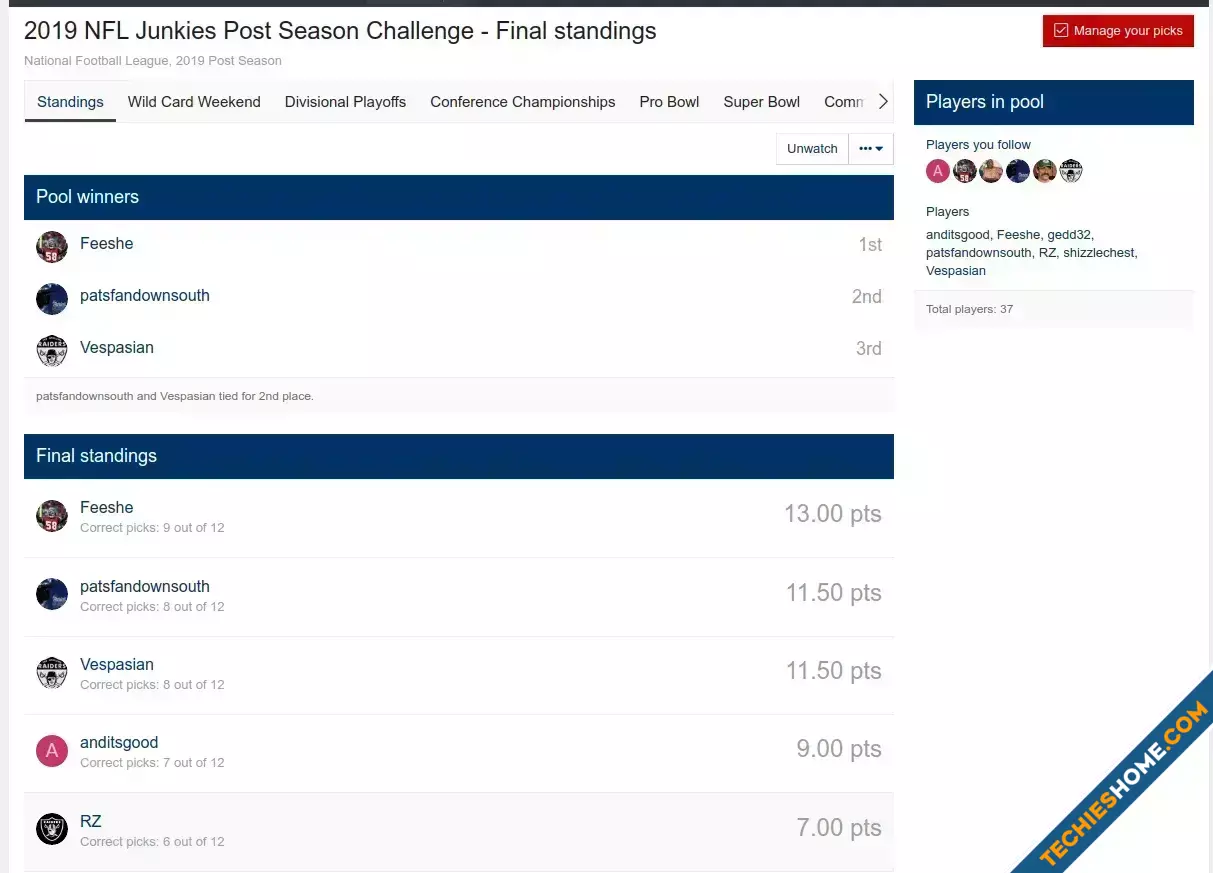Open the Wild Card Weekend tab
The height and width of the screenshot is (873, 1213).
pyautogui.click(x=194, y=102)
